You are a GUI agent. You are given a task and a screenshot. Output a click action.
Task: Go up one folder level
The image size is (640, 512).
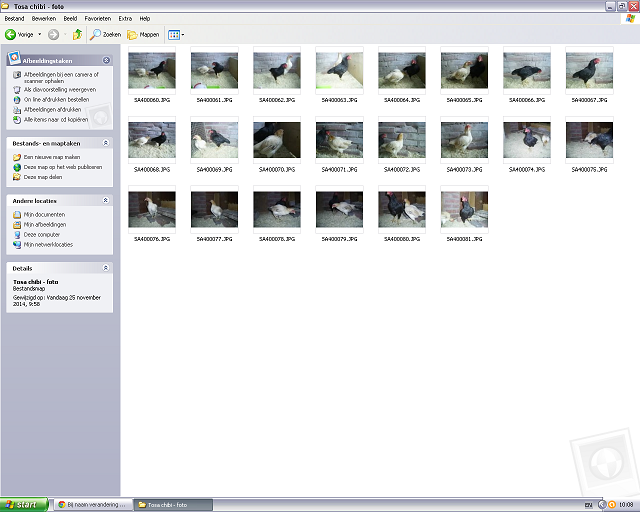coord(77,35)
